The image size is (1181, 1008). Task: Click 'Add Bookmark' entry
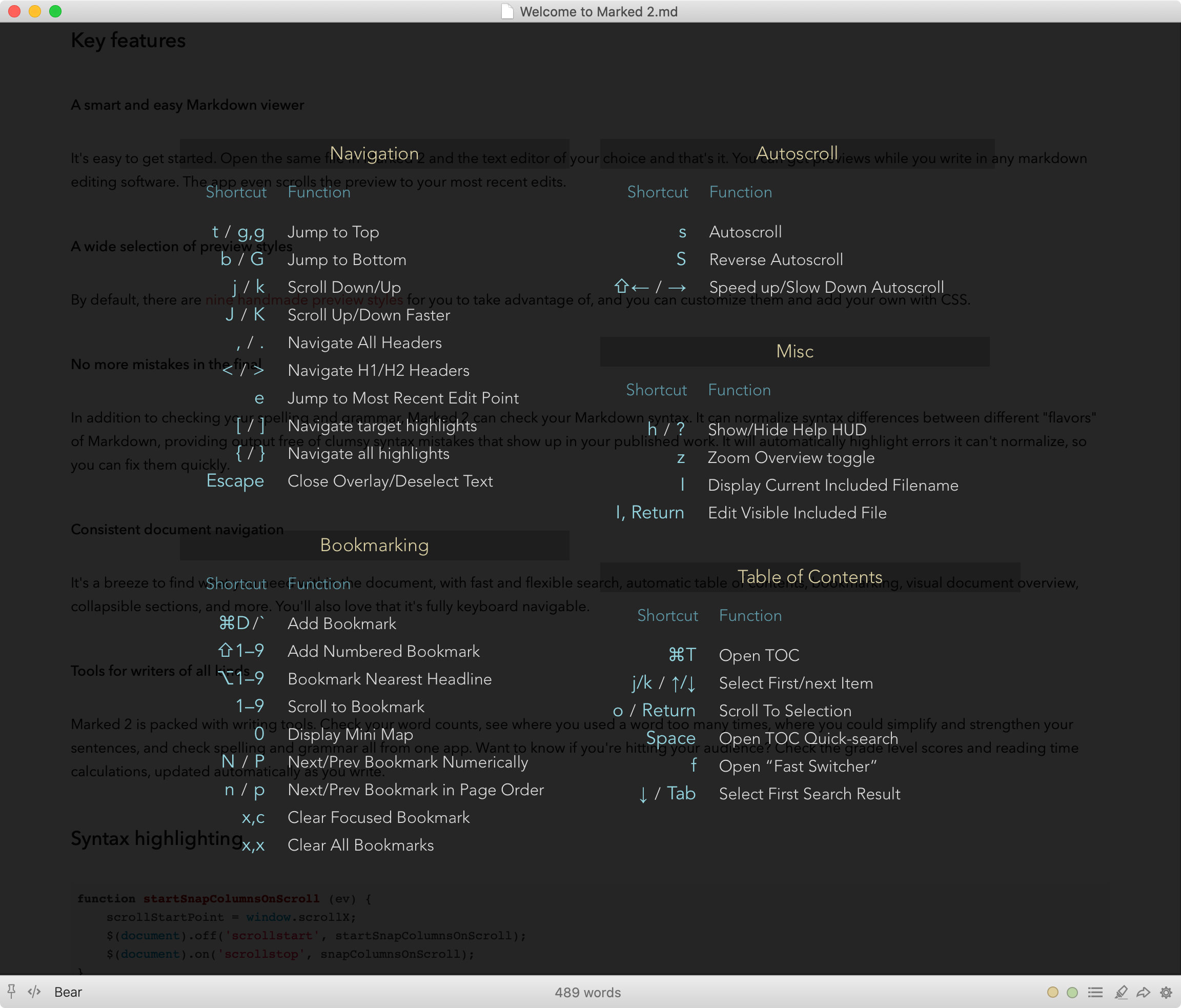click(342, 624)
